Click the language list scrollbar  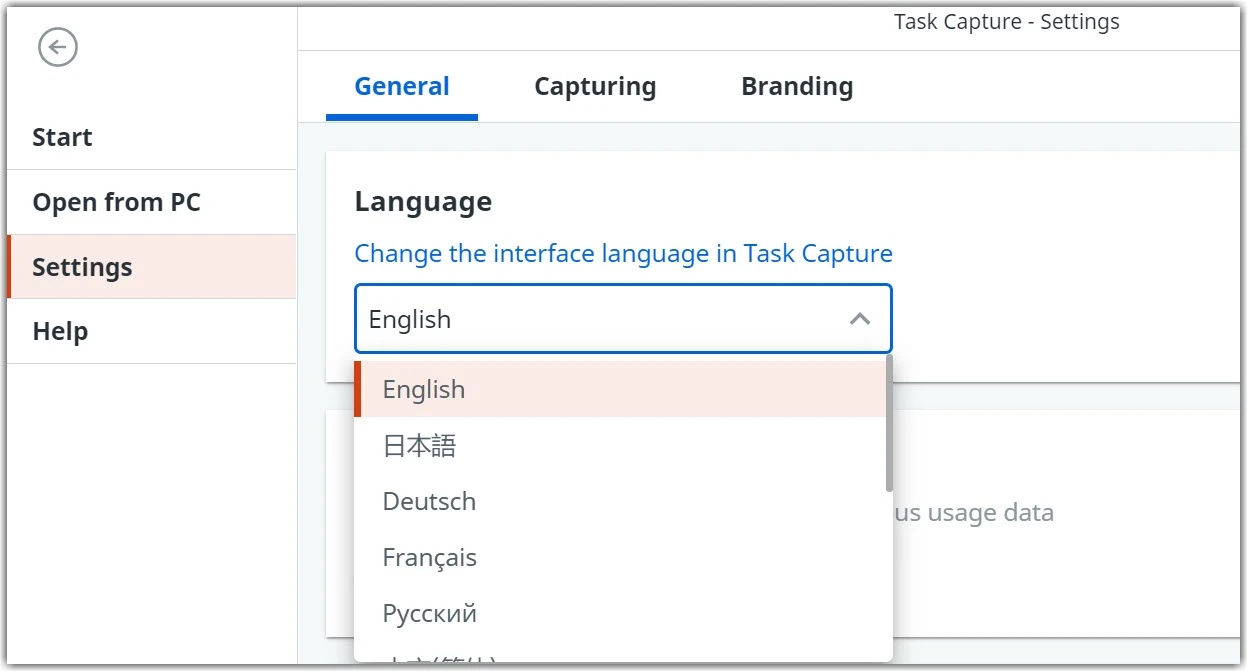pos(889,423)
